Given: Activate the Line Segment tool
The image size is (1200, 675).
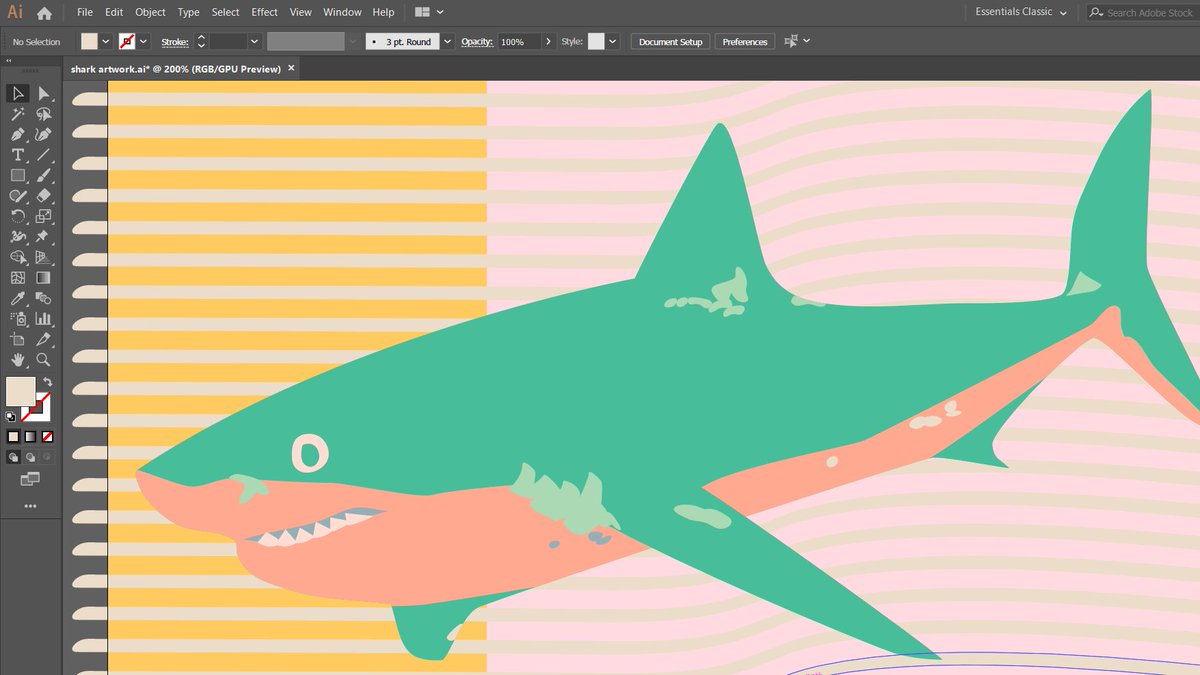Looking at the screenshot, I should 43,155.
